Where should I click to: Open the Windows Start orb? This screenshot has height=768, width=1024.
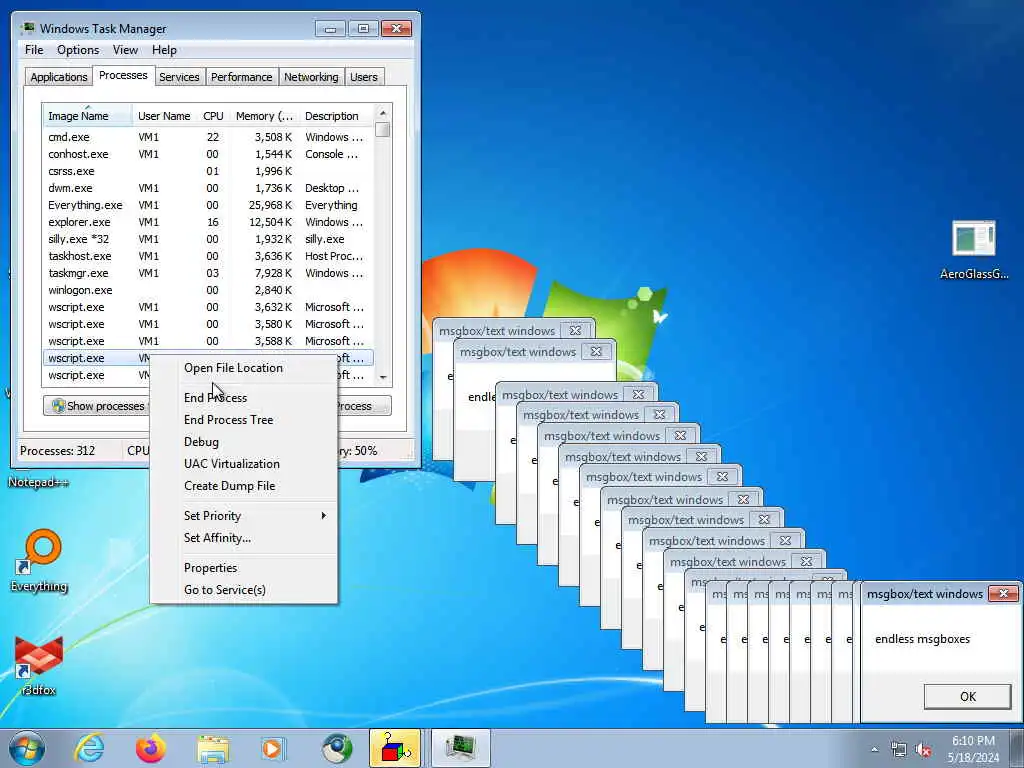27,748
